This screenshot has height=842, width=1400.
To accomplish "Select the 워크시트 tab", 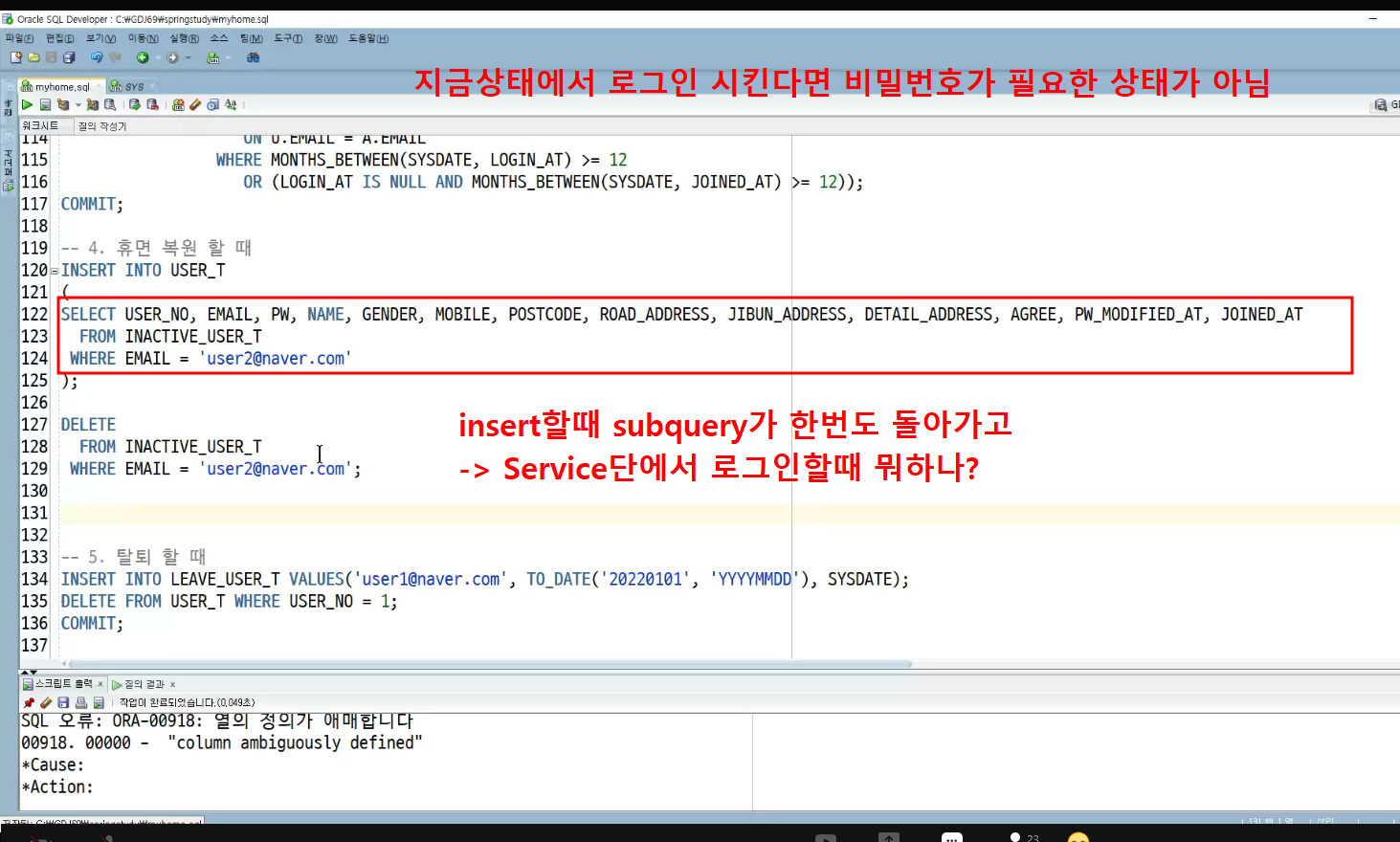I will pyautogui.click(x=41, y=125).
